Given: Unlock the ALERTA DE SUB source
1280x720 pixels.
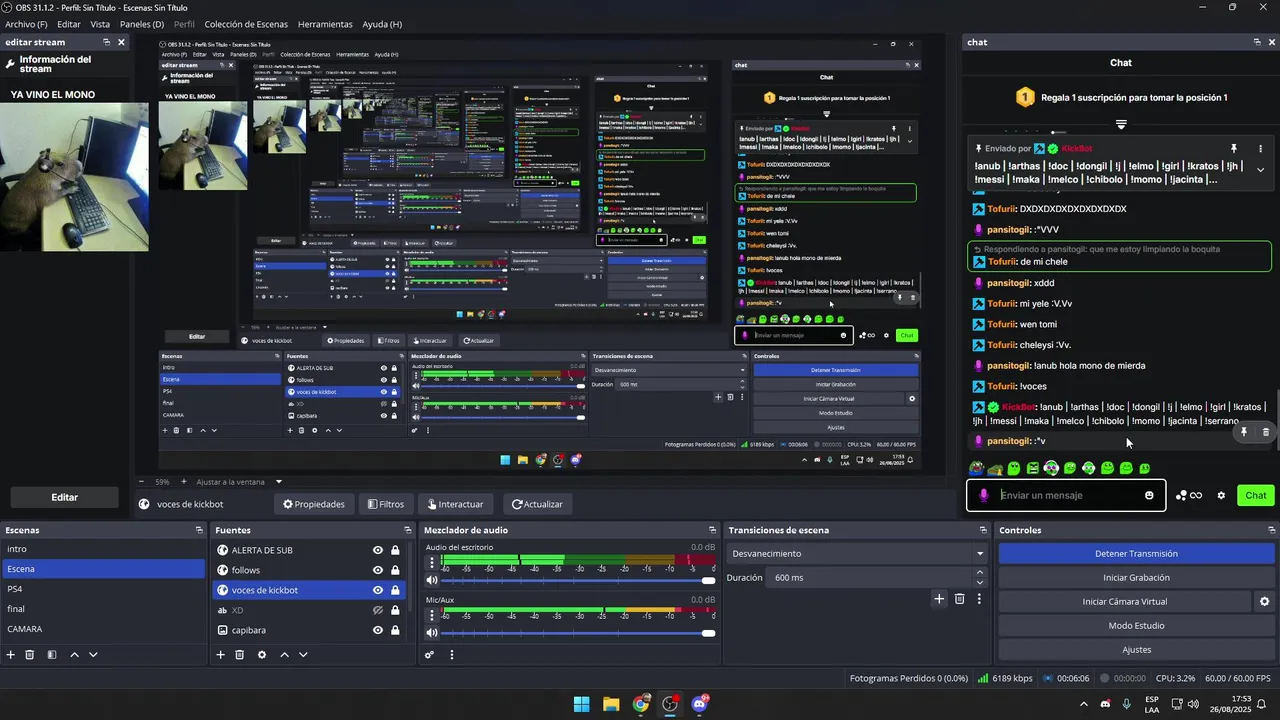Looking at the screenshot, I should [x=395, y=550].
